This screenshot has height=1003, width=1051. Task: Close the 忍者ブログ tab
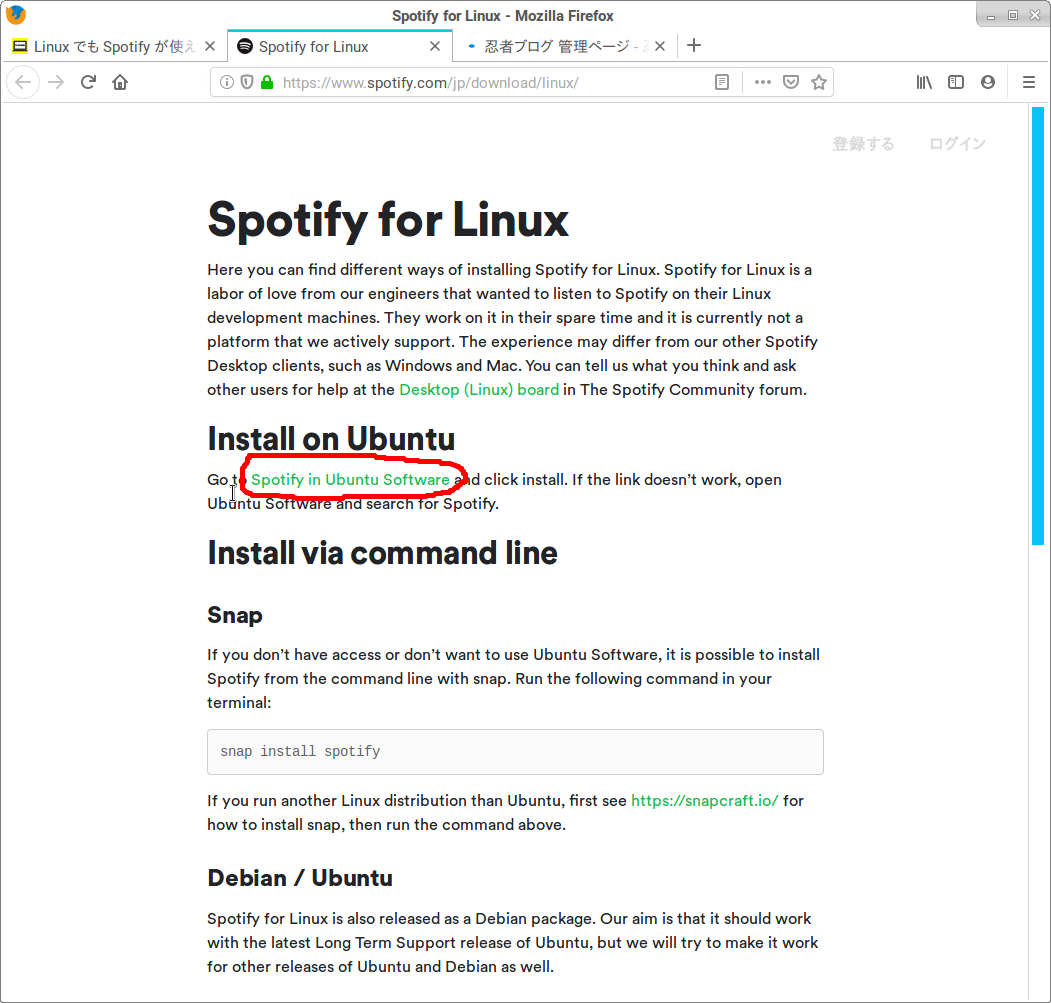pyautogui.click(x=660, y=46)
